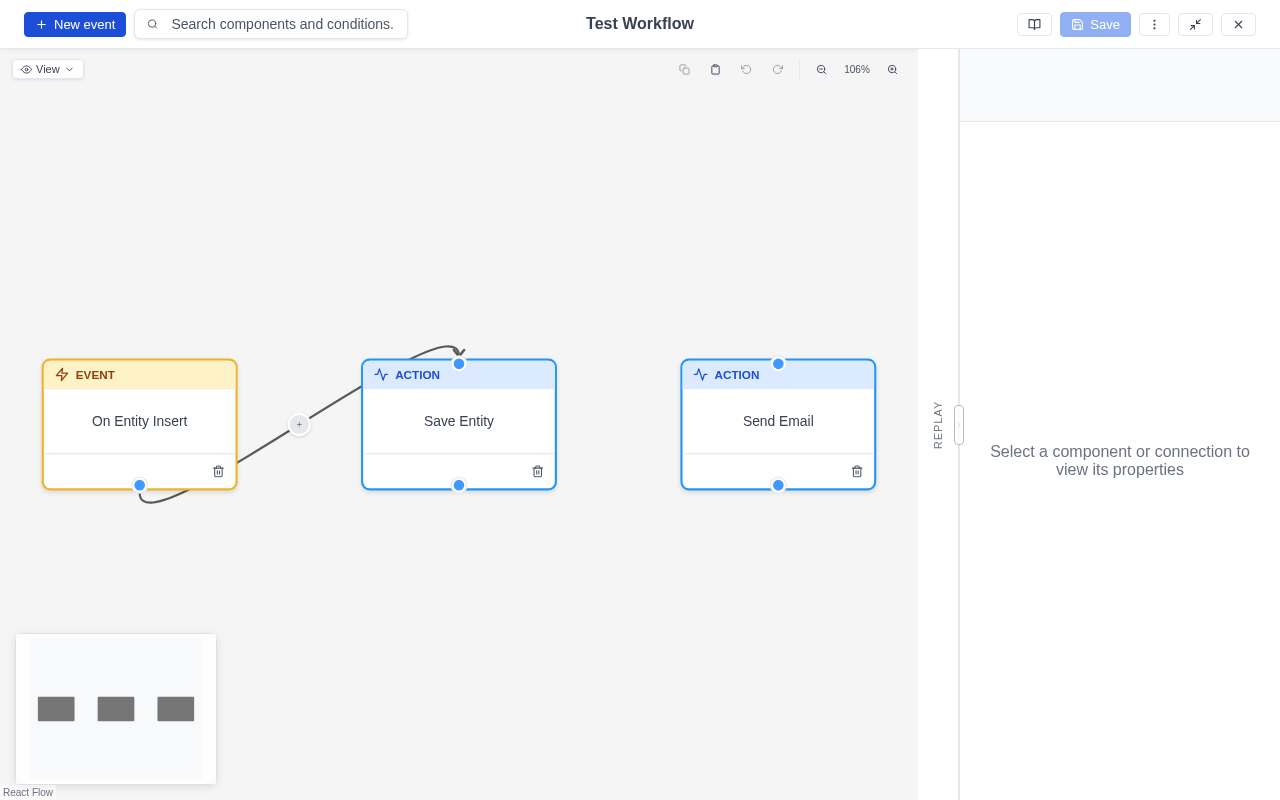The width and height of the screenshot is (1280, 800).
Task: Undo the last change
Action: coord(746,69)
